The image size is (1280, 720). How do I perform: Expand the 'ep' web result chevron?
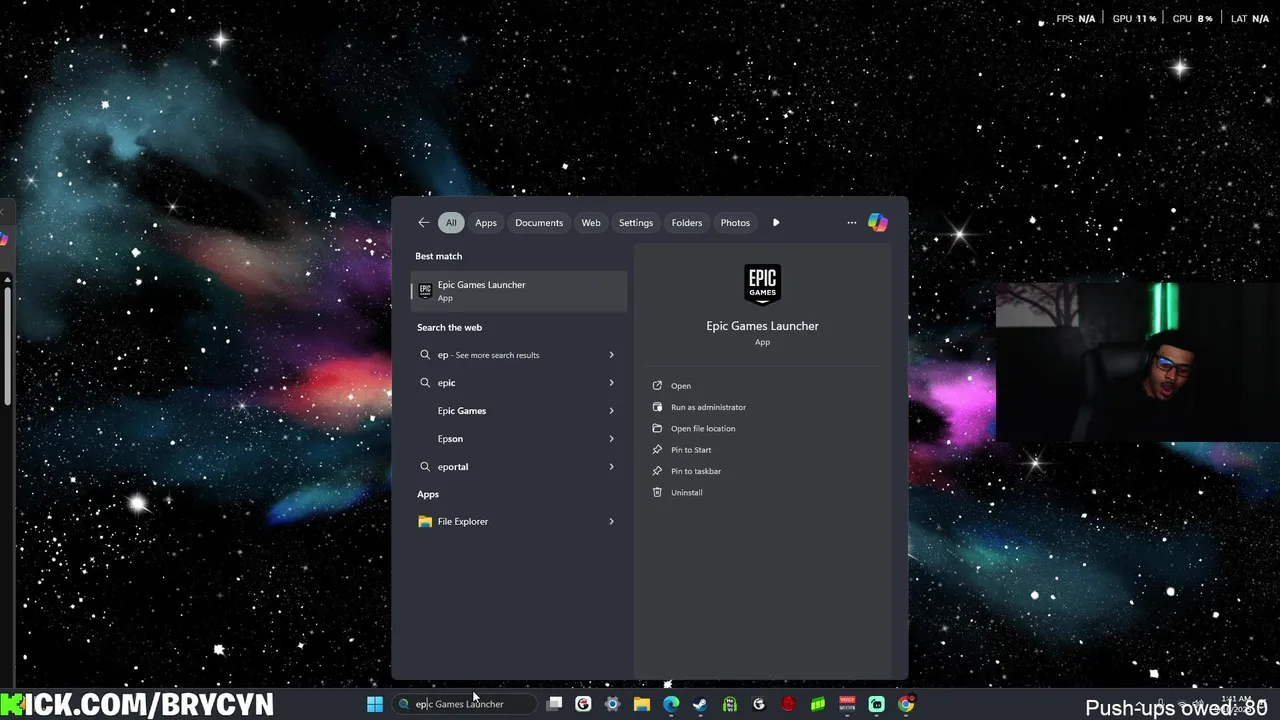point(611,355)
